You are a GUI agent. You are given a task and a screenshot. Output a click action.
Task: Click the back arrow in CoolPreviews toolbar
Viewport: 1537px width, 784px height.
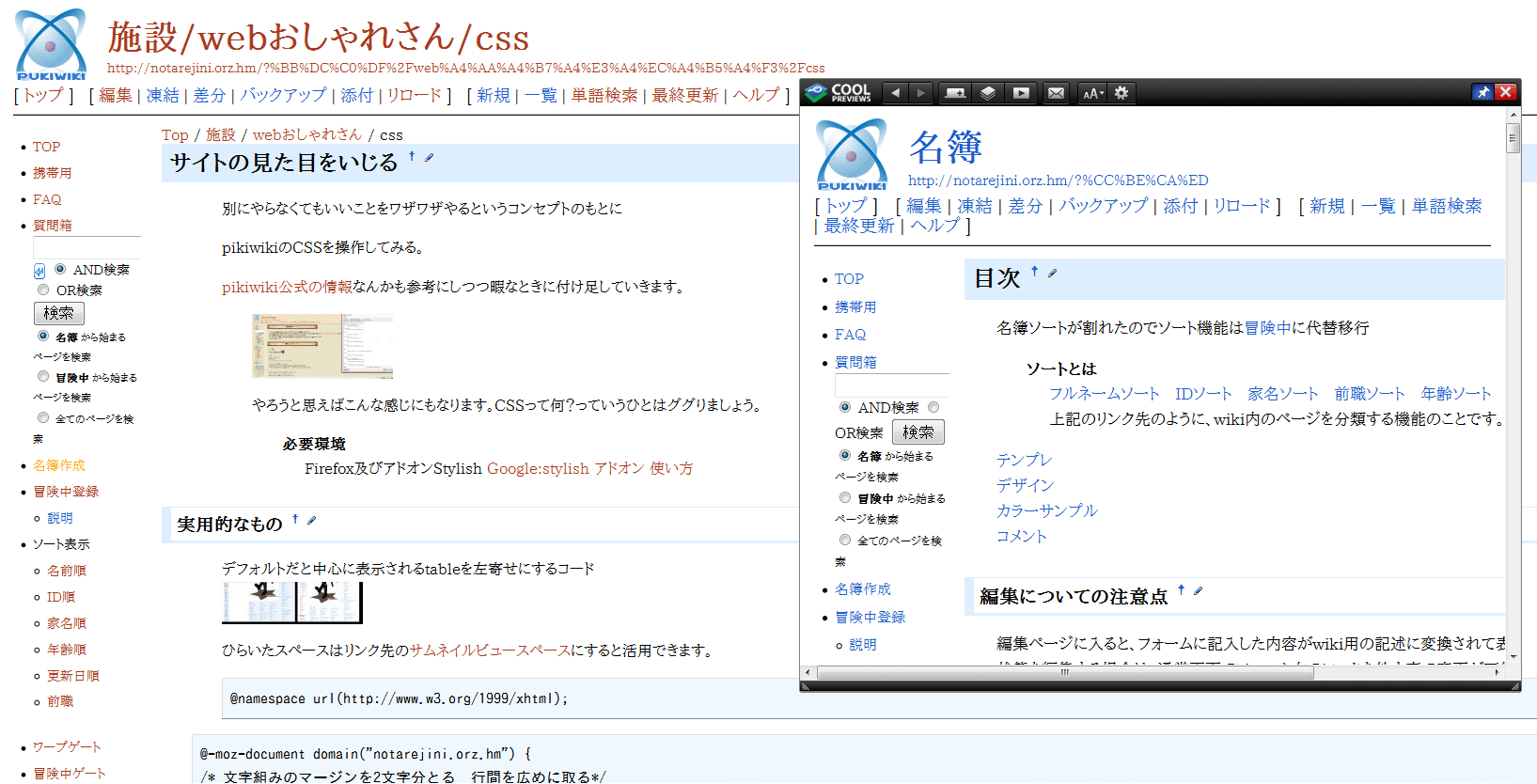(x=895, y=93)
